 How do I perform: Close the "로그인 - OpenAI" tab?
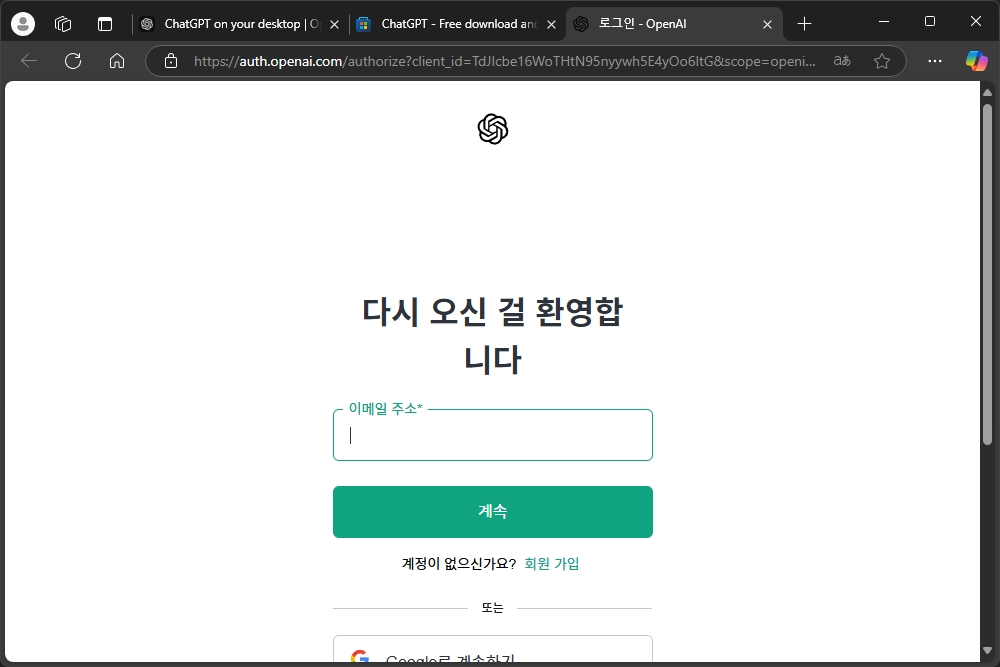coord(767,24)
